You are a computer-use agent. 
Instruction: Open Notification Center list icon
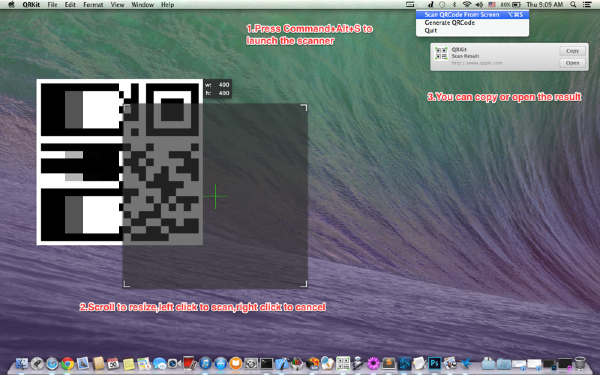click(587, 5)
